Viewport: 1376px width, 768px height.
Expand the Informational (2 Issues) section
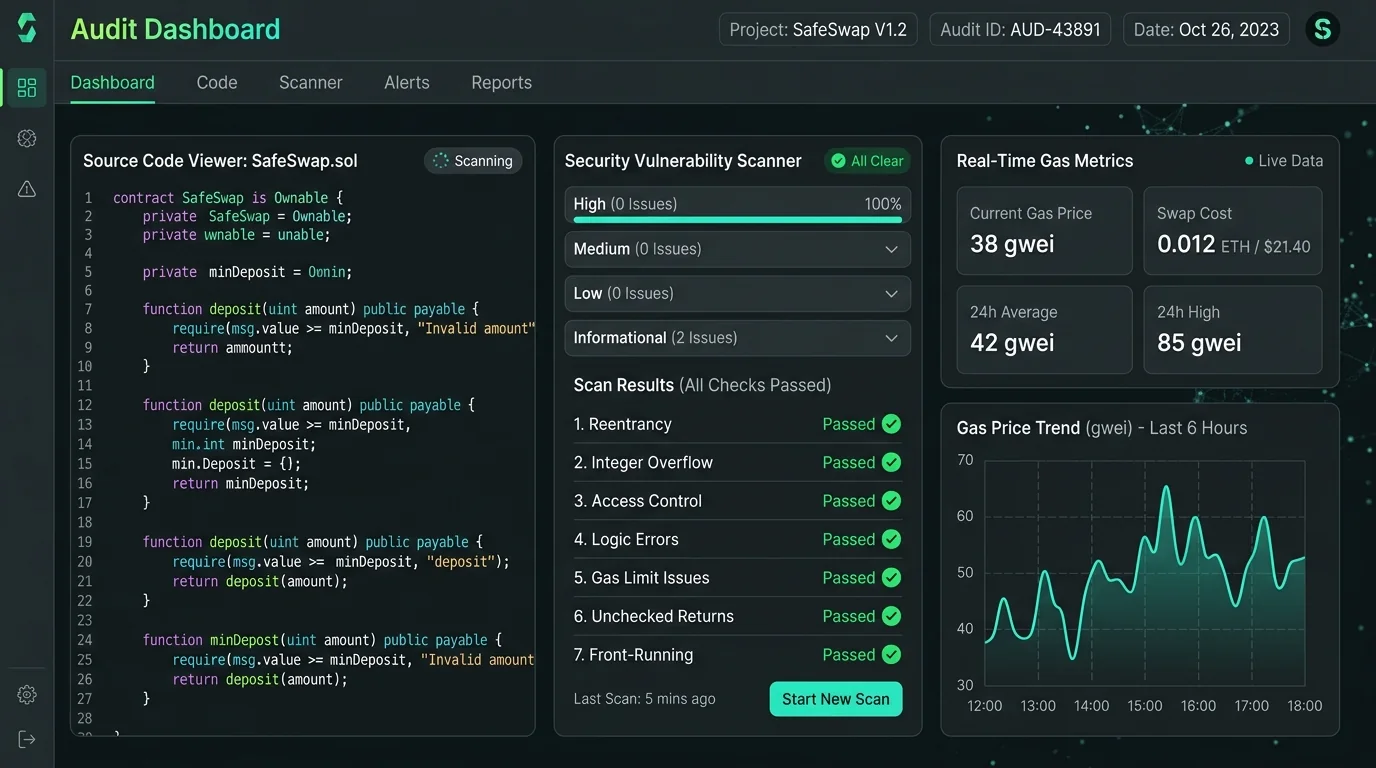737,338
